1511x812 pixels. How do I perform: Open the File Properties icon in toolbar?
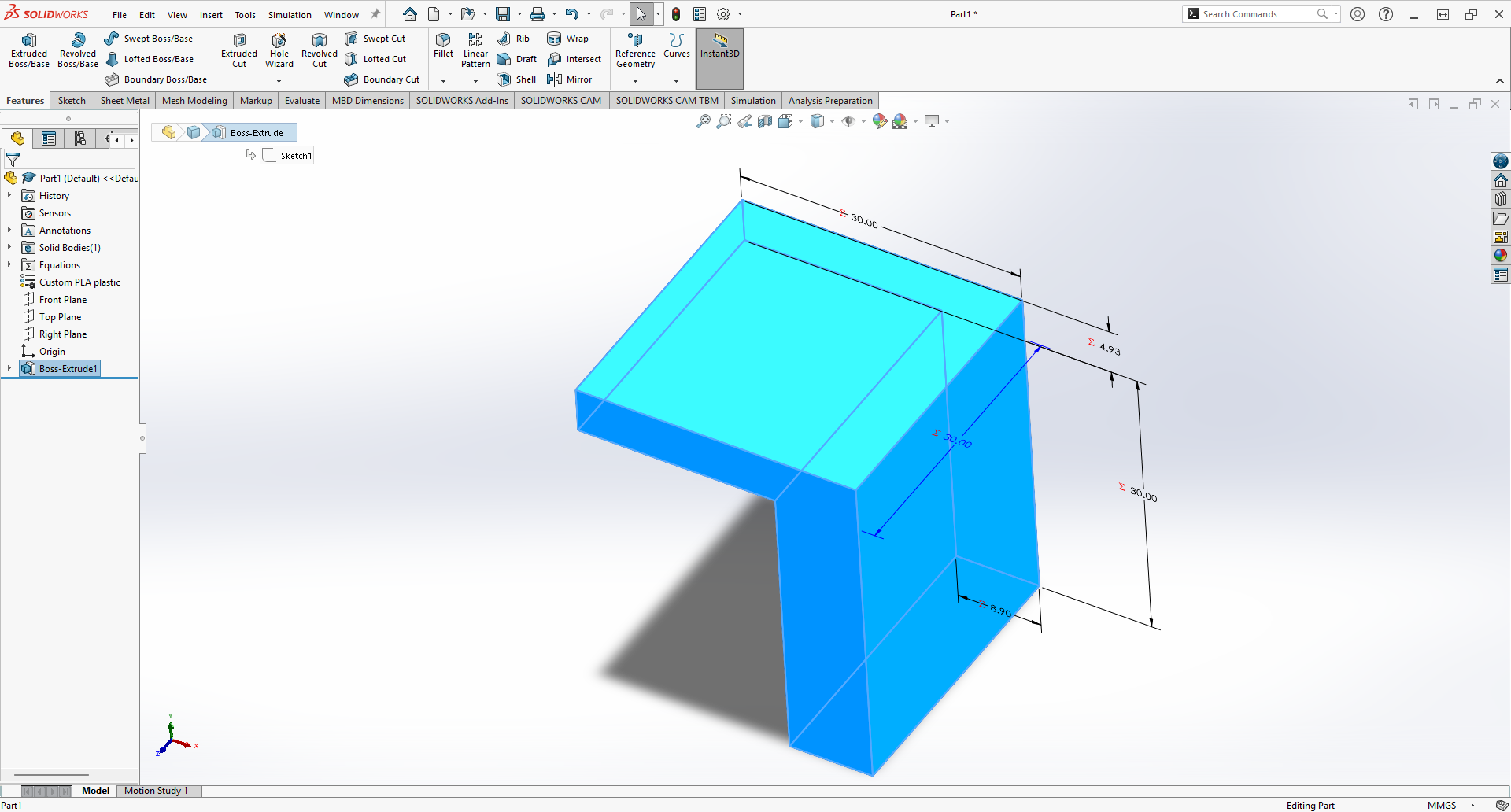pos(700,14)
